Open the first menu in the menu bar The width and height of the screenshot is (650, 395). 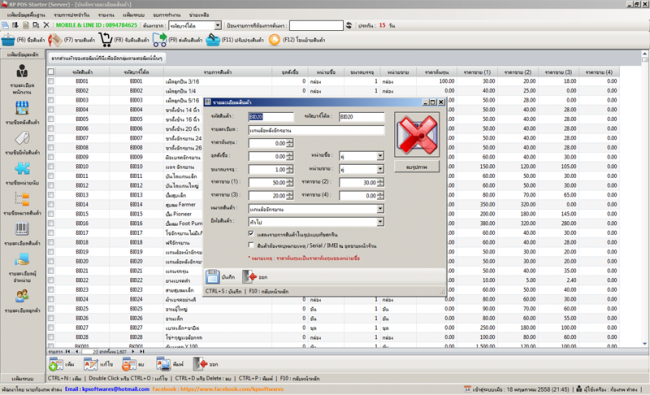[x=25, y=15]
